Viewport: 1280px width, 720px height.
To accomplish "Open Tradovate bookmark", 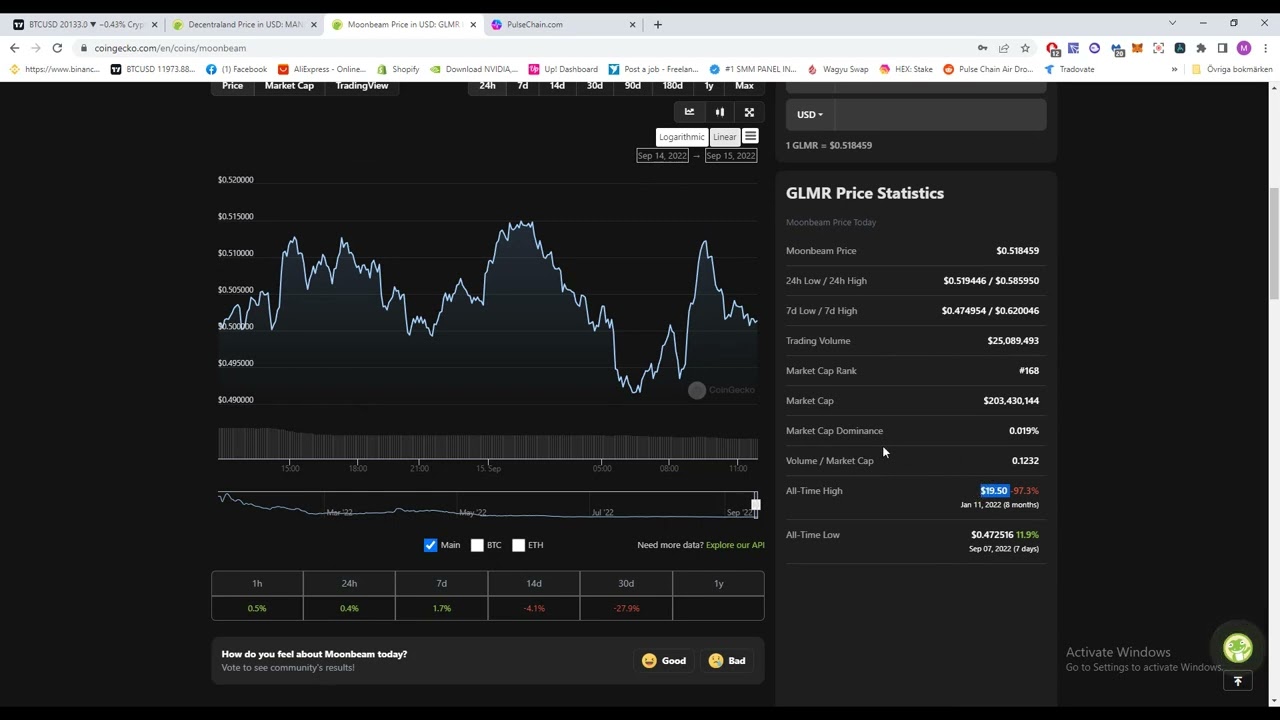I will click(1069, 69).
